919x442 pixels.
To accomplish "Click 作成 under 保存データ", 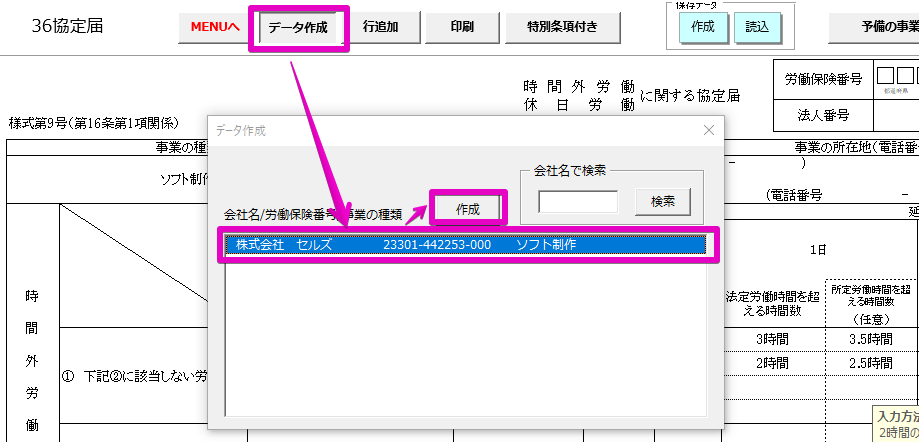I will [702, 28].
